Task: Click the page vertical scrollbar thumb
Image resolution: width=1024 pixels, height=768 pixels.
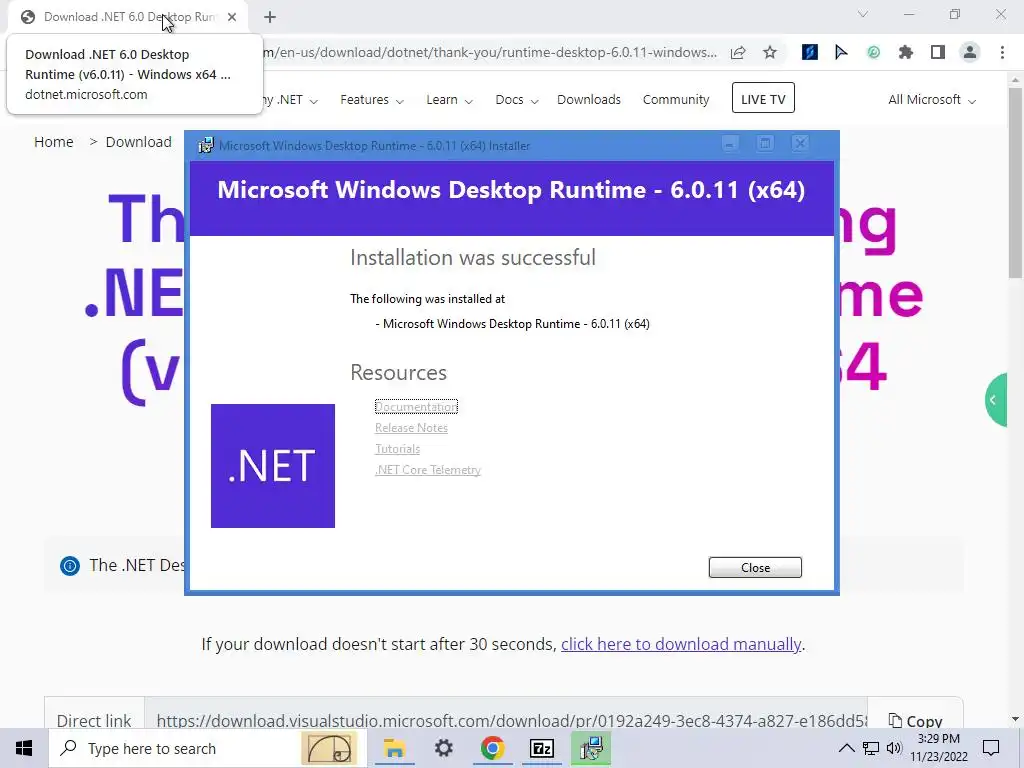Action: 1015,183
